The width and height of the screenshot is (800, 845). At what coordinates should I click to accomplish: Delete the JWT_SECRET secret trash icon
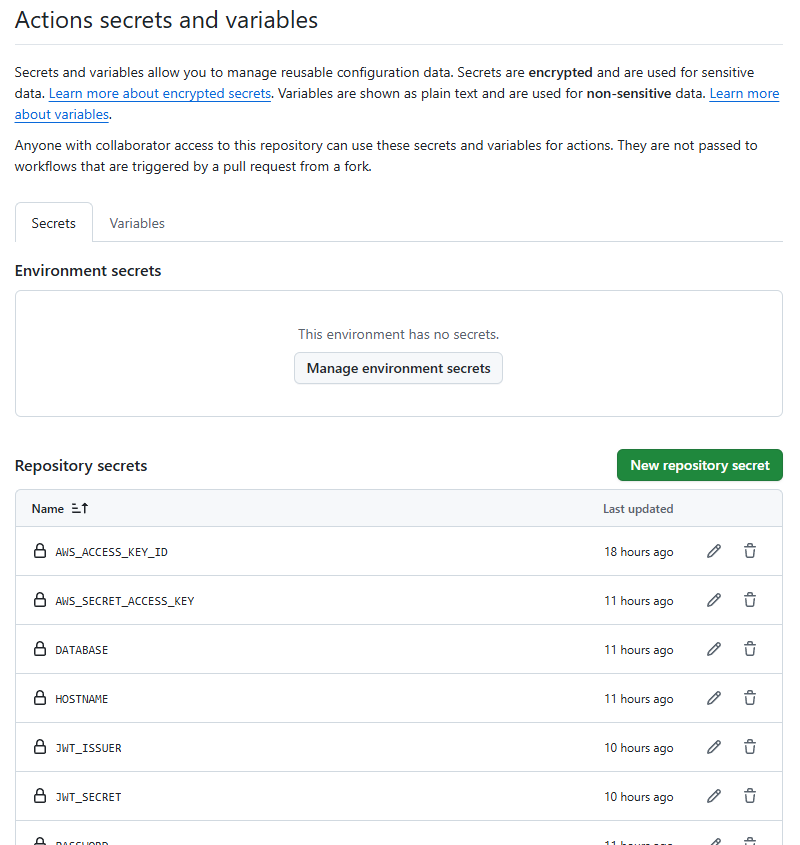pos(750,796)
